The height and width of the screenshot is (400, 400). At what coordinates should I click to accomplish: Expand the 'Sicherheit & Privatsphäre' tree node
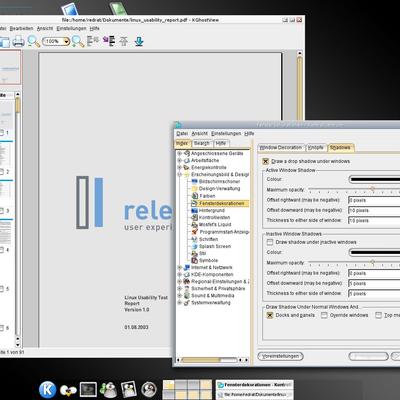tap(180, 289)
